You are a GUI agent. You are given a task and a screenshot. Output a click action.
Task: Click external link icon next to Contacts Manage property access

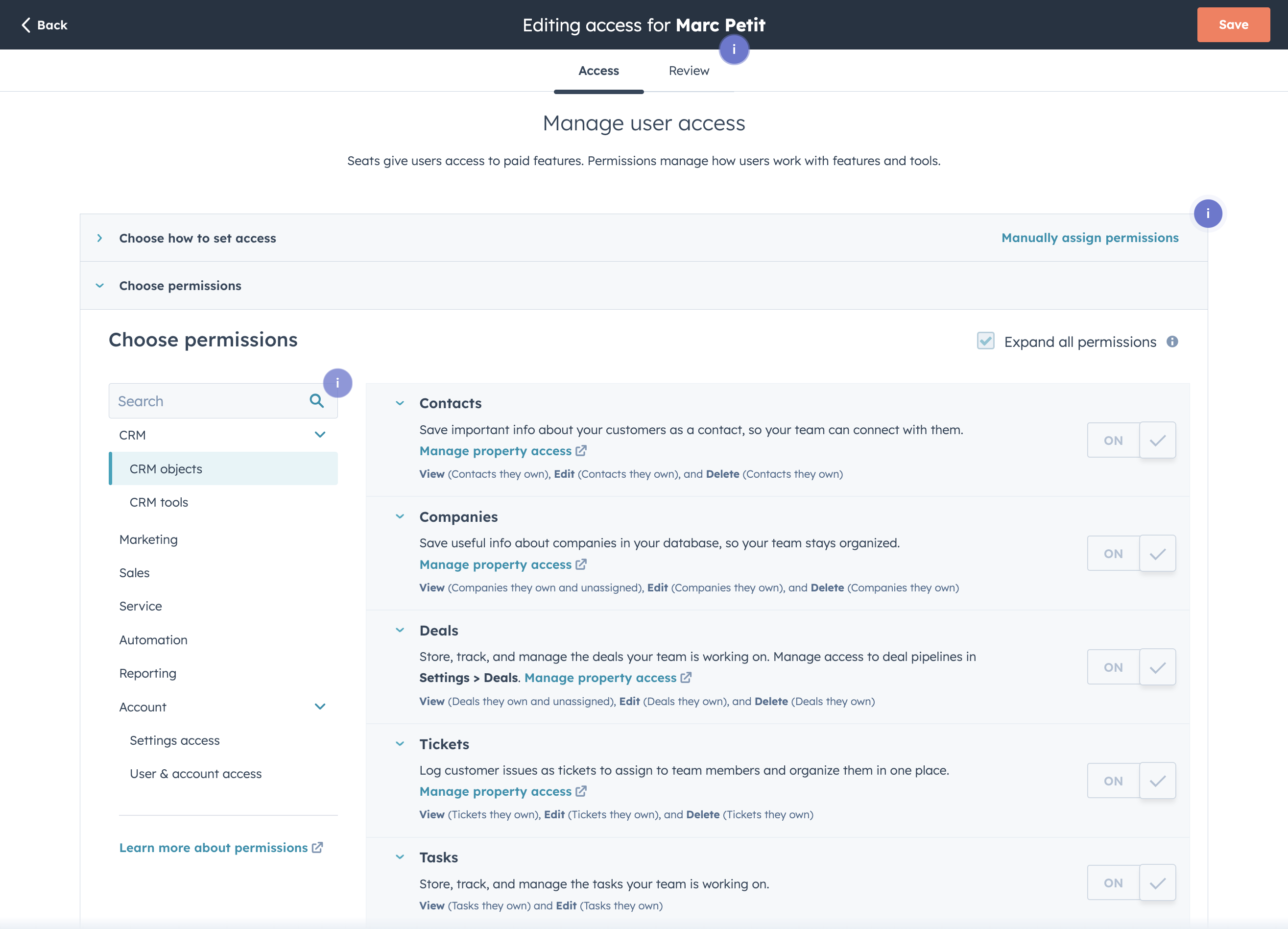[x=581, y=451]
